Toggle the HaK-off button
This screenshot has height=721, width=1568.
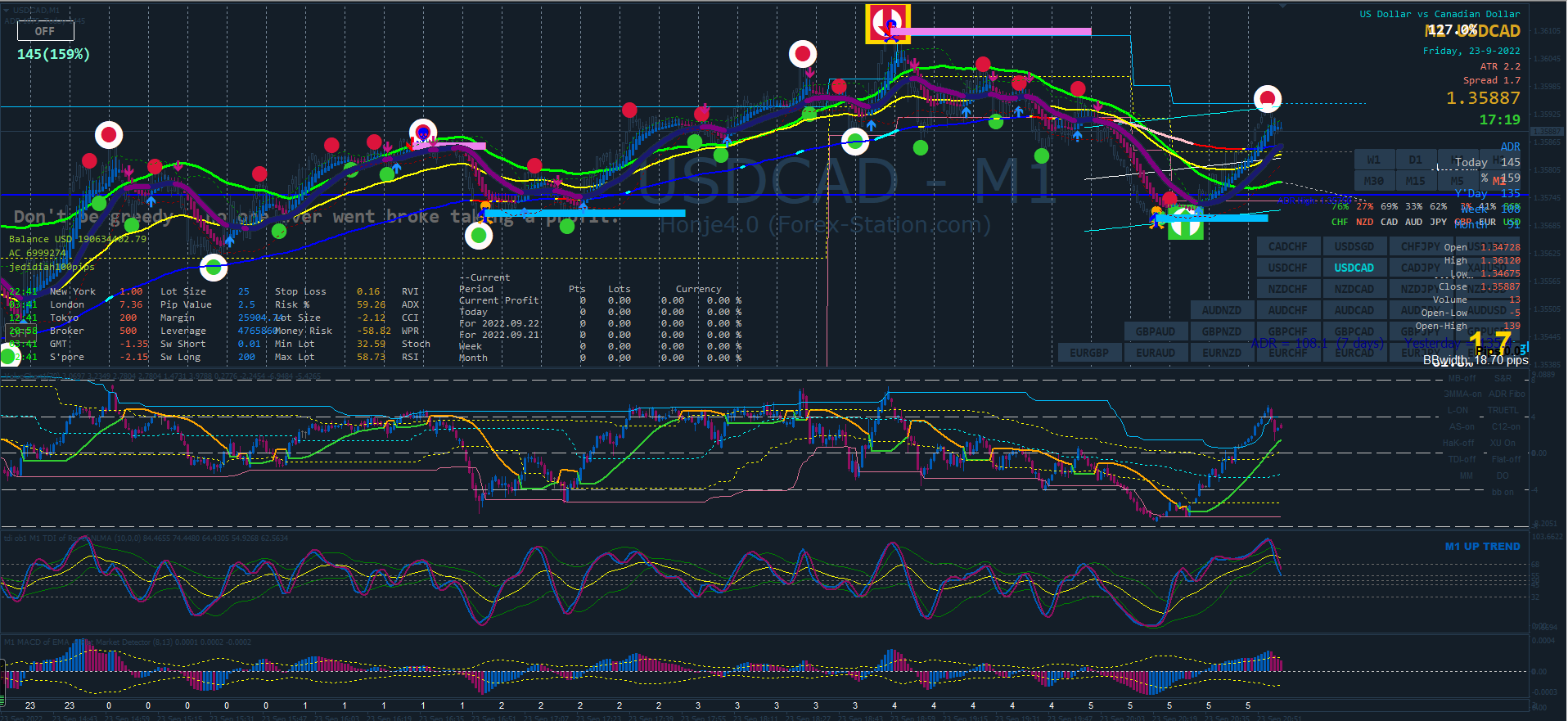tap(1460, 443)
